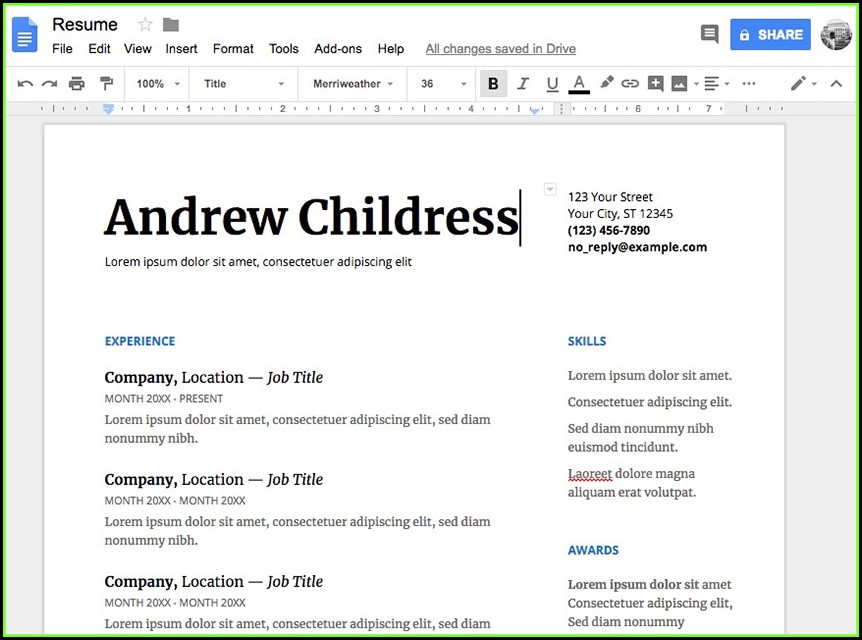The image size is (862, 640).
Task: Click the undo arrow icon
Action: 25,84
